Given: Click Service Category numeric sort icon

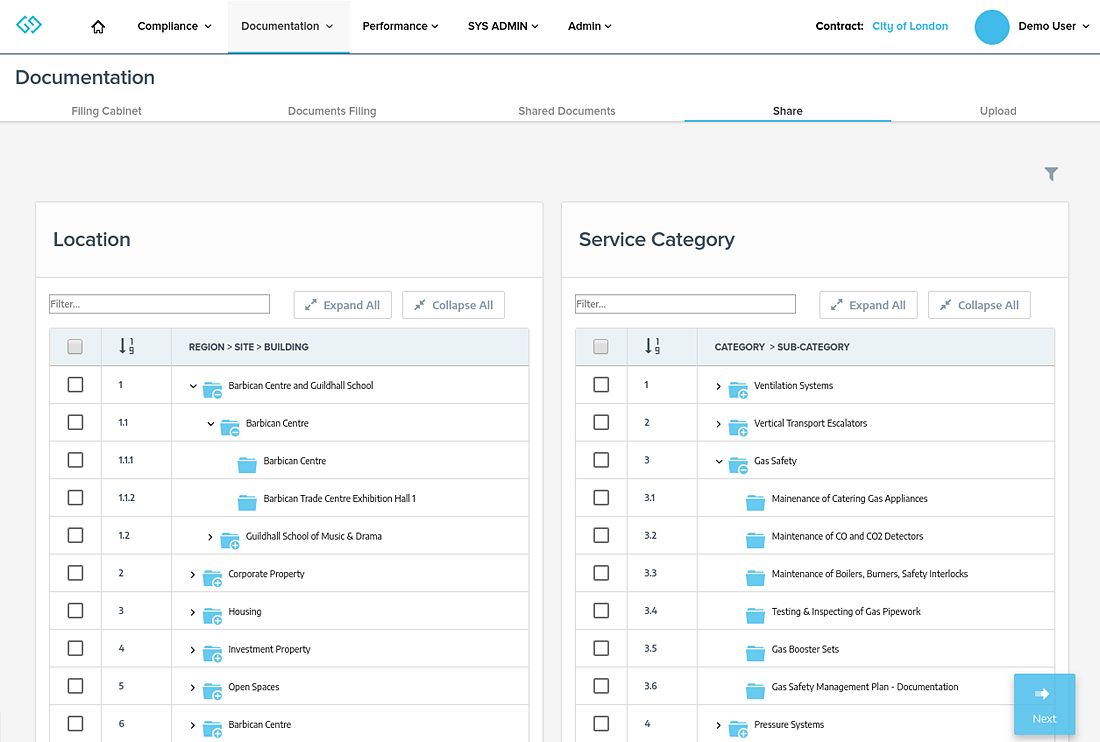Looking at the screenshot, I should coord(652,346).
